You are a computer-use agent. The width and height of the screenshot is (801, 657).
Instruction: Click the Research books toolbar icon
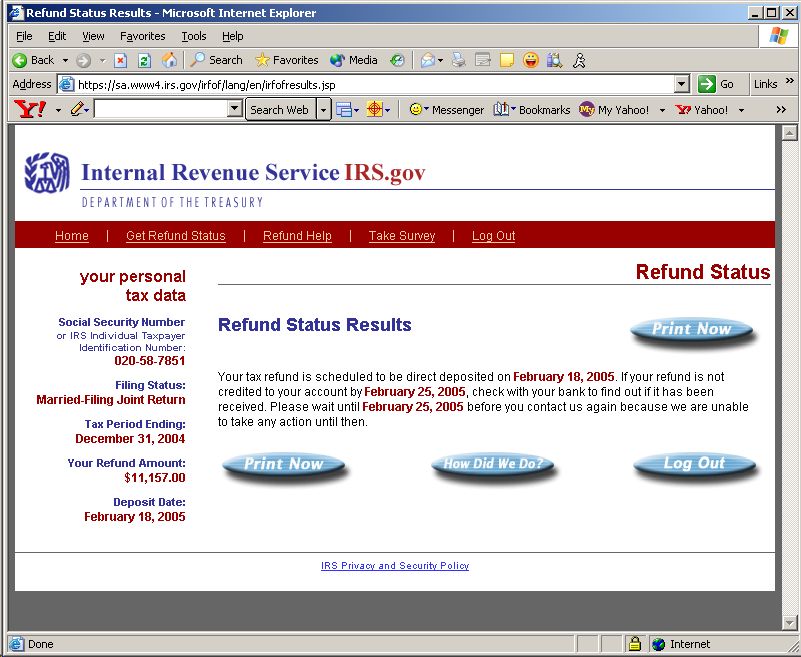555,61
